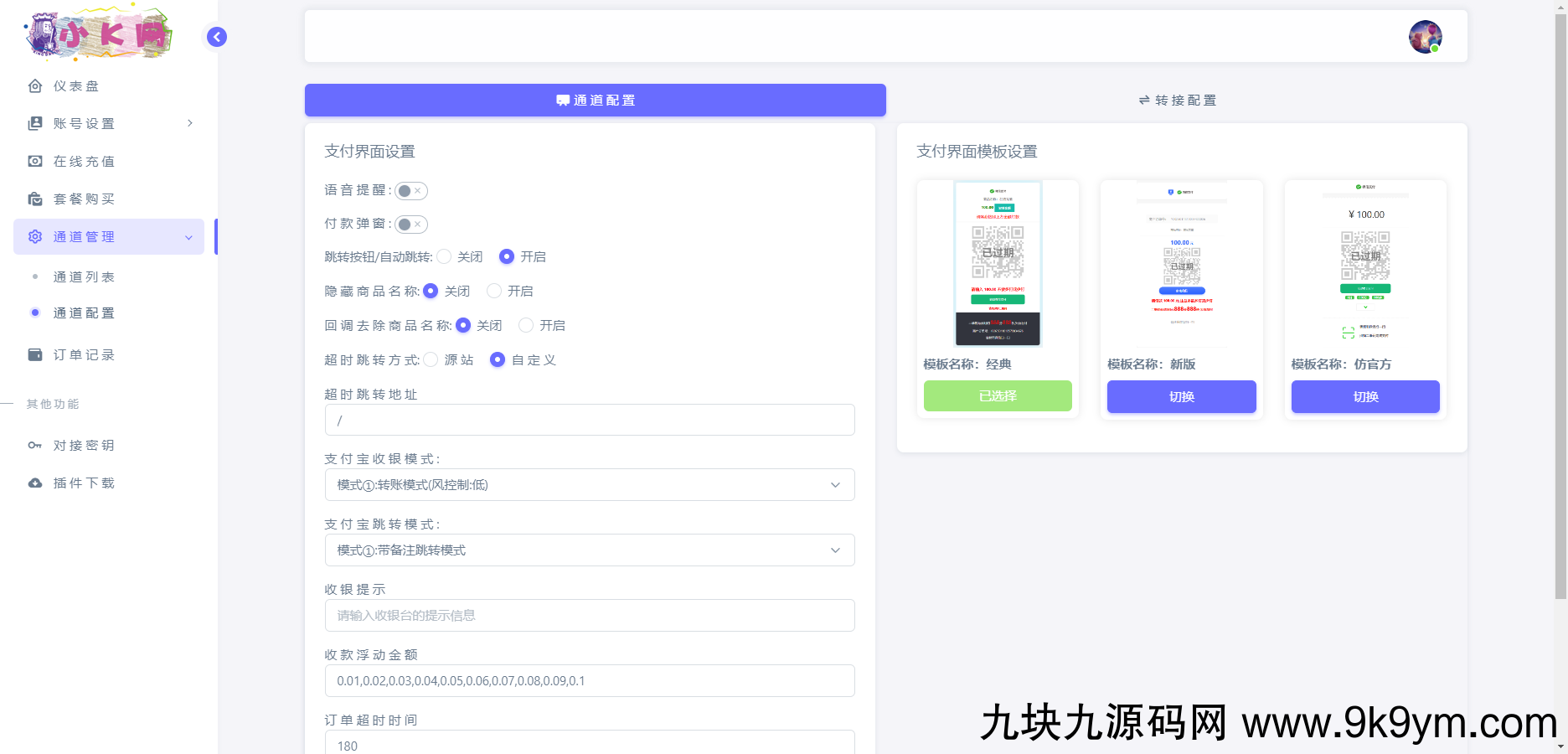
Task: Open the 支付宝收银模式 dropdown
Action: [589, 484]
